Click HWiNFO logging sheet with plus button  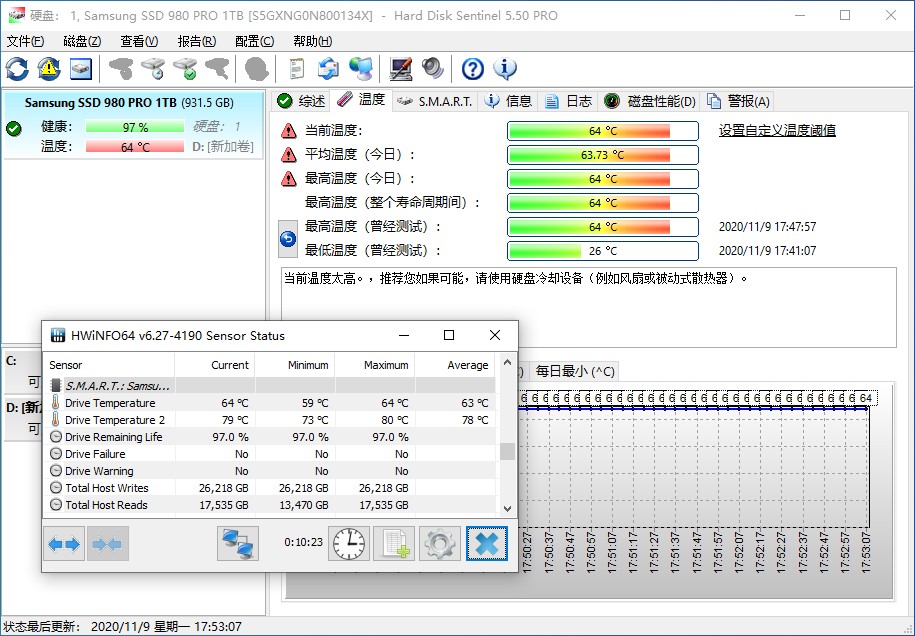(394, 544)
